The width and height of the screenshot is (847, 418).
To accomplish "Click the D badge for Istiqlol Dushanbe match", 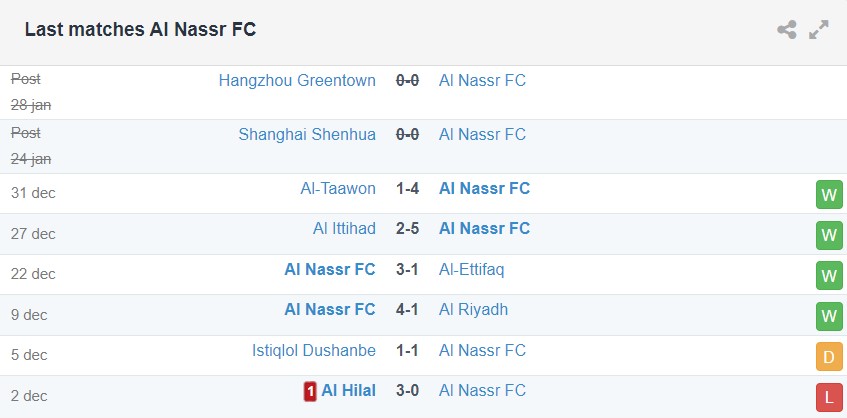I will (x=829, y=356).
